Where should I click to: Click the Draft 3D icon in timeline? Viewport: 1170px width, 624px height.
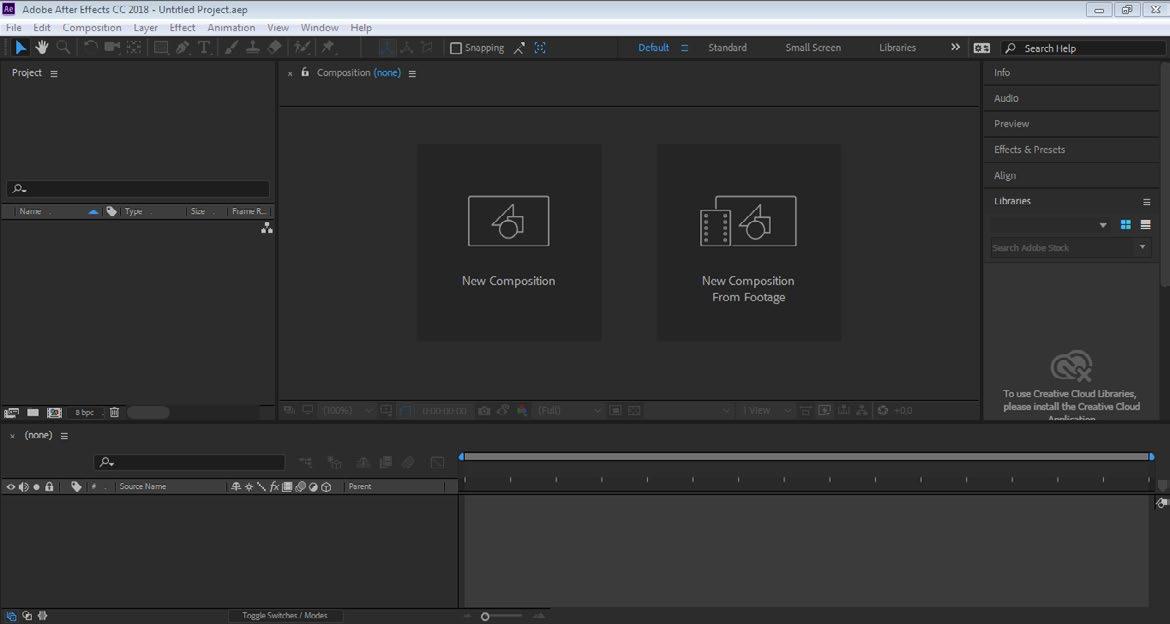(335, 463)
